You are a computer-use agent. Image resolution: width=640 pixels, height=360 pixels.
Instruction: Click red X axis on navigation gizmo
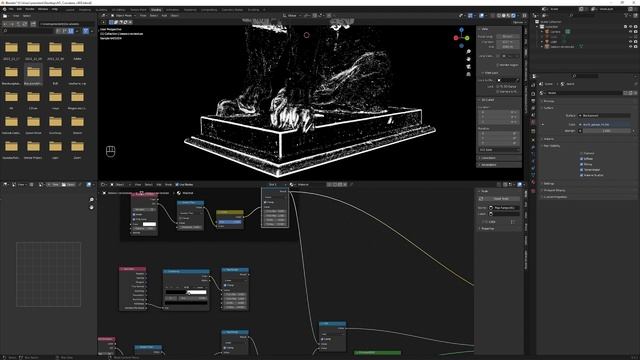[456, 38]
